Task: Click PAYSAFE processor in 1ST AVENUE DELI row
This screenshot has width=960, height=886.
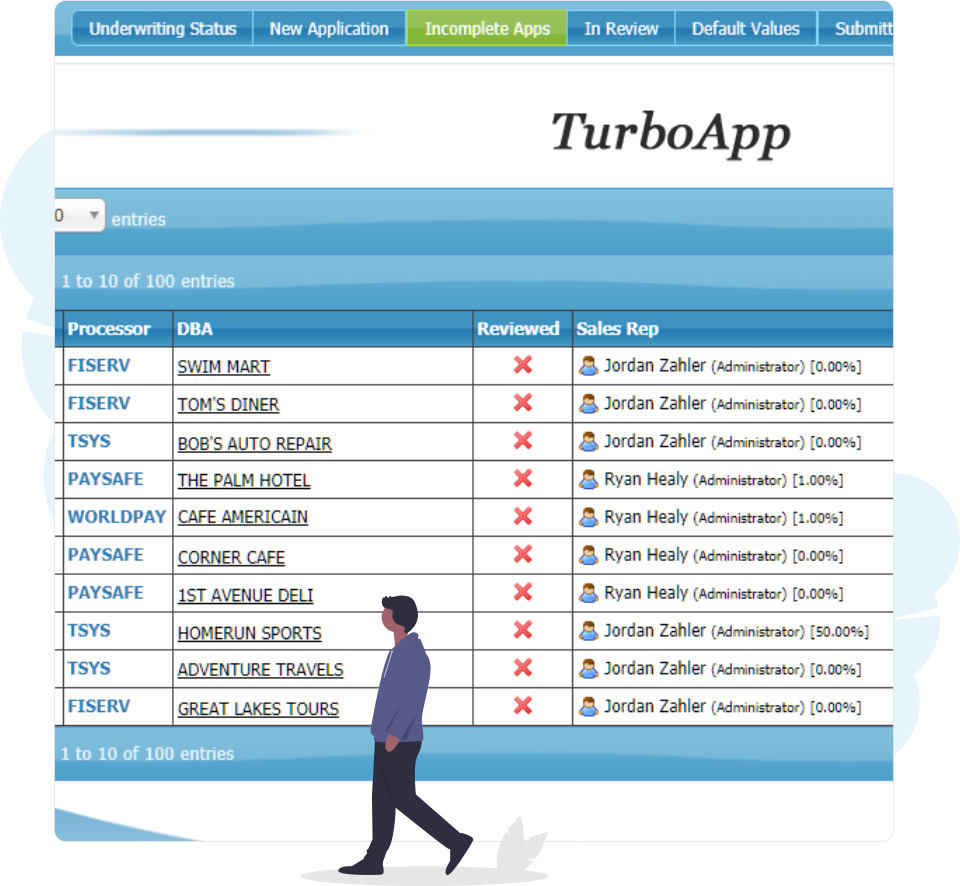Action: 105,593
